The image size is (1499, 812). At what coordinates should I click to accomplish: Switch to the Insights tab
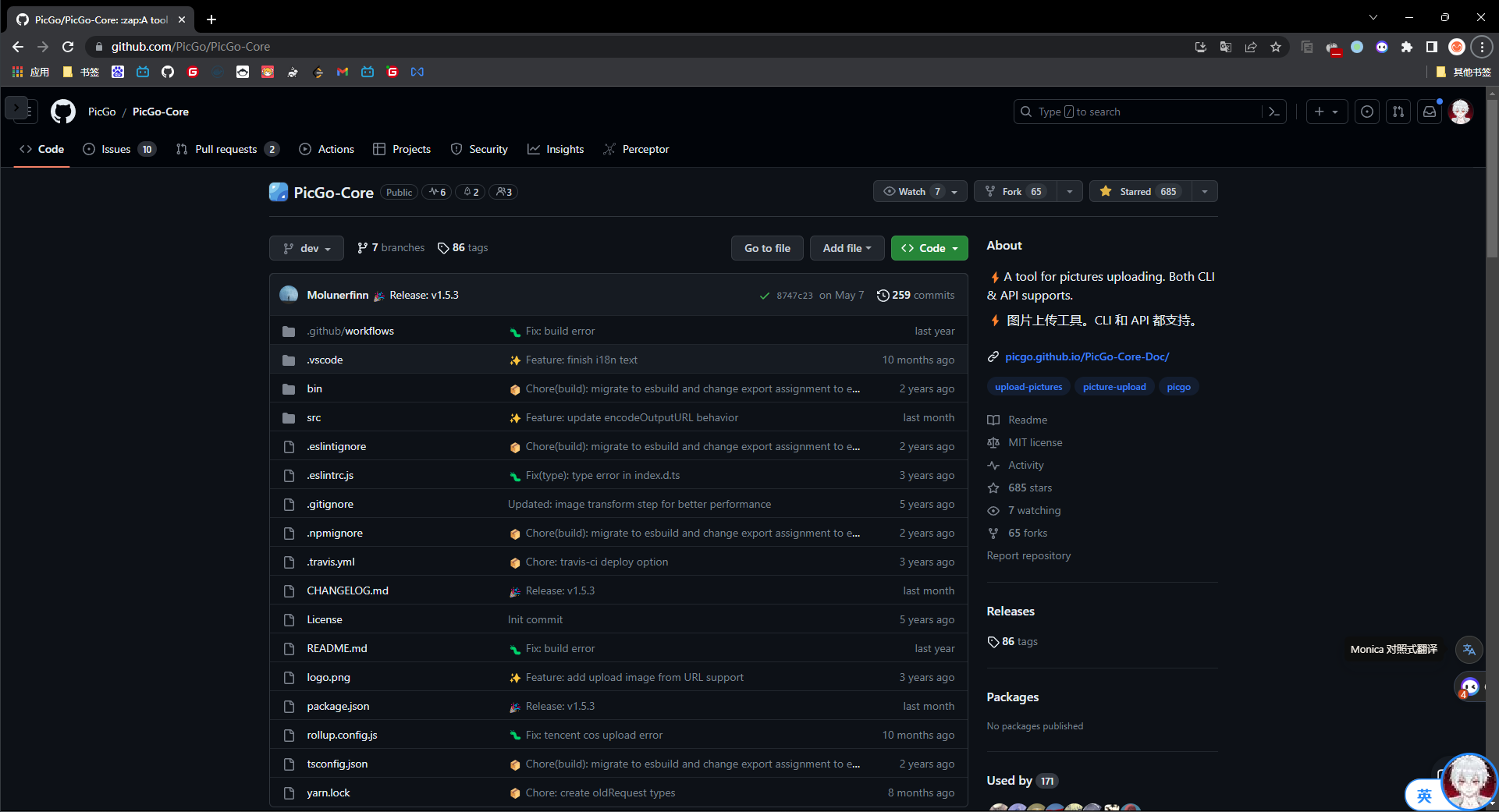pyautogui.click(x=556, y=149)
